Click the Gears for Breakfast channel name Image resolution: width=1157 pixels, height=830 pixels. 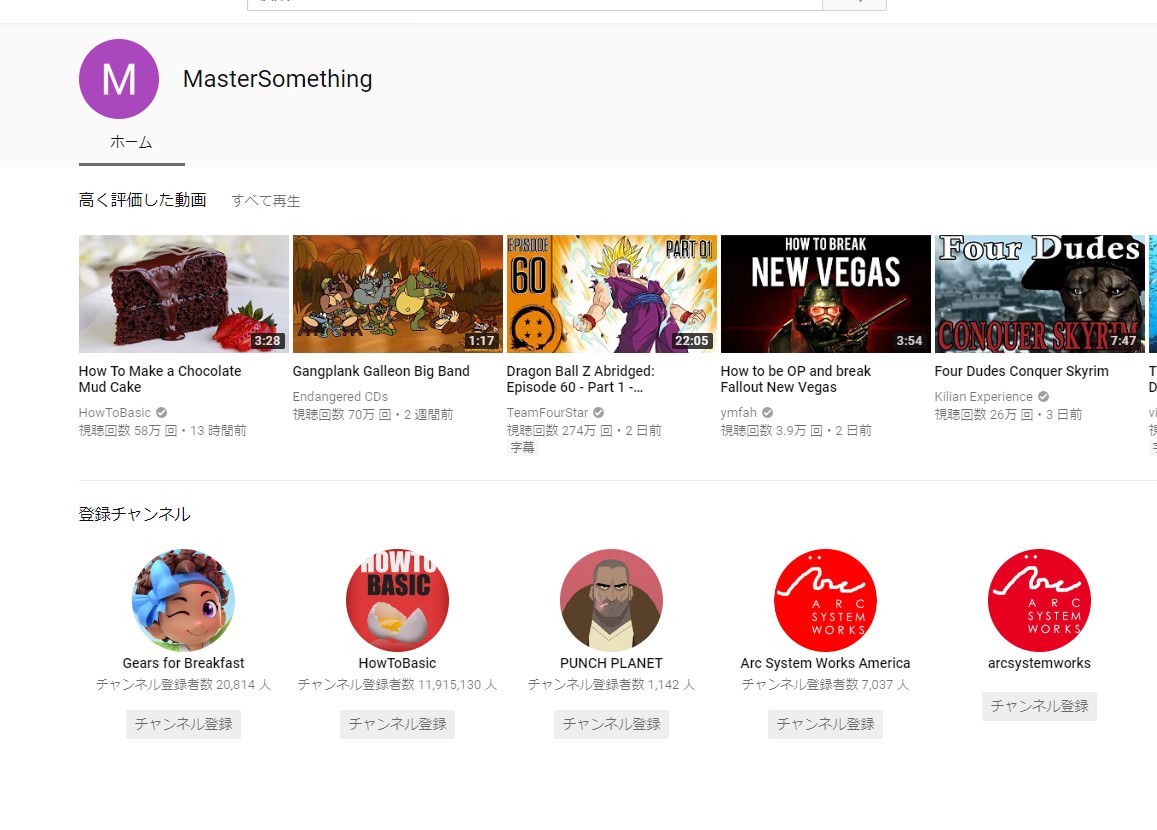[184, 663]
